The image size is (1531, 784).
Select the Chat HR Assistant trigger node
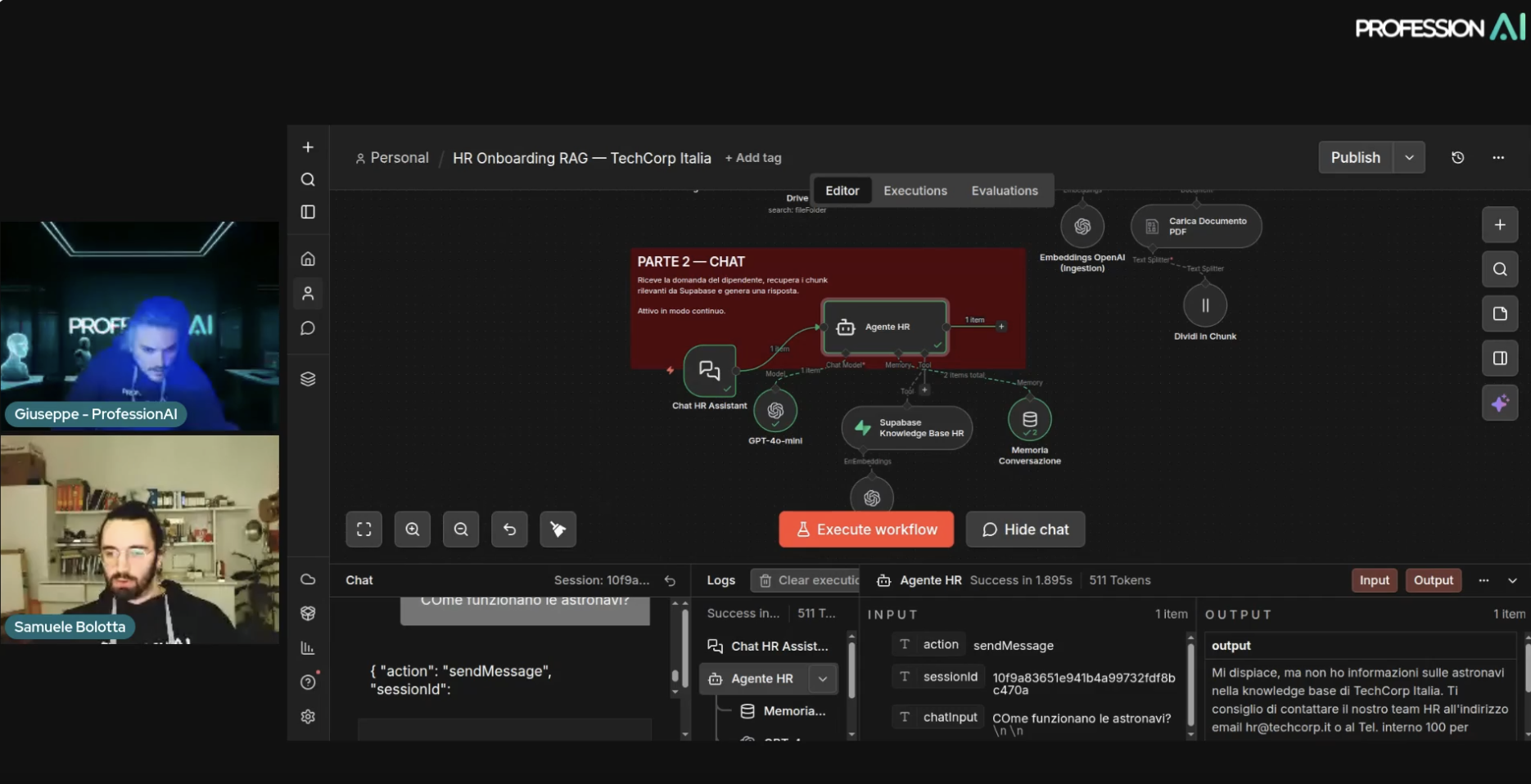pos(710,371)
